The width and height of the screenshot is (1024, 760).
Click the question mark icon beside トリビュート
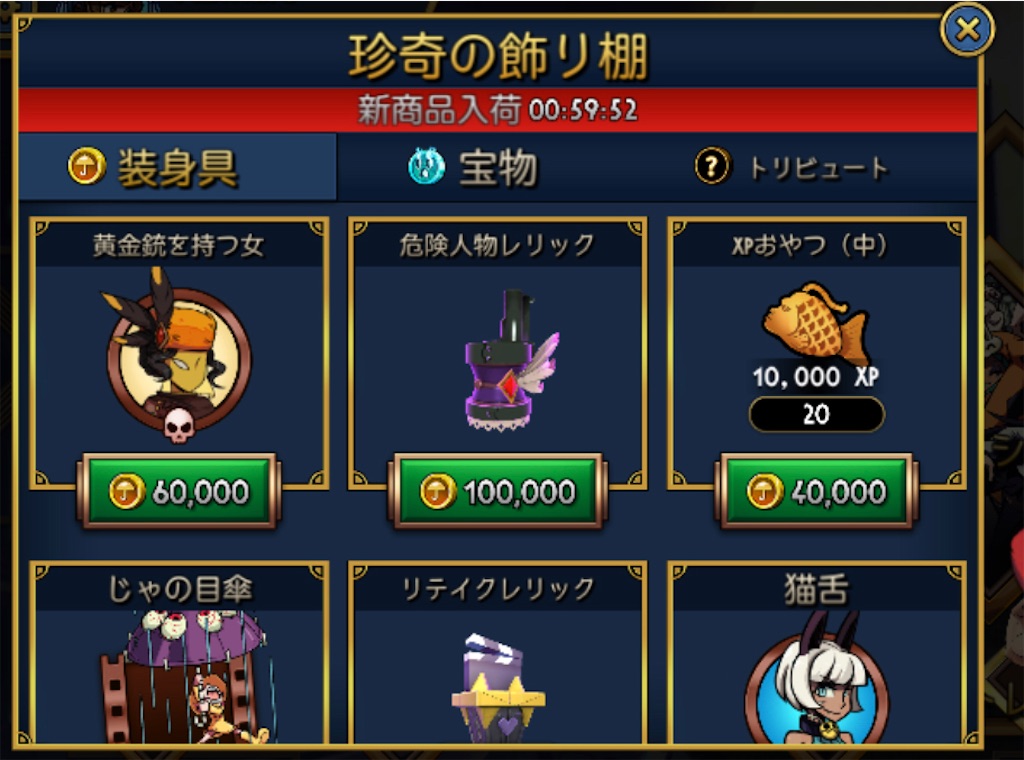coord(712,166)
